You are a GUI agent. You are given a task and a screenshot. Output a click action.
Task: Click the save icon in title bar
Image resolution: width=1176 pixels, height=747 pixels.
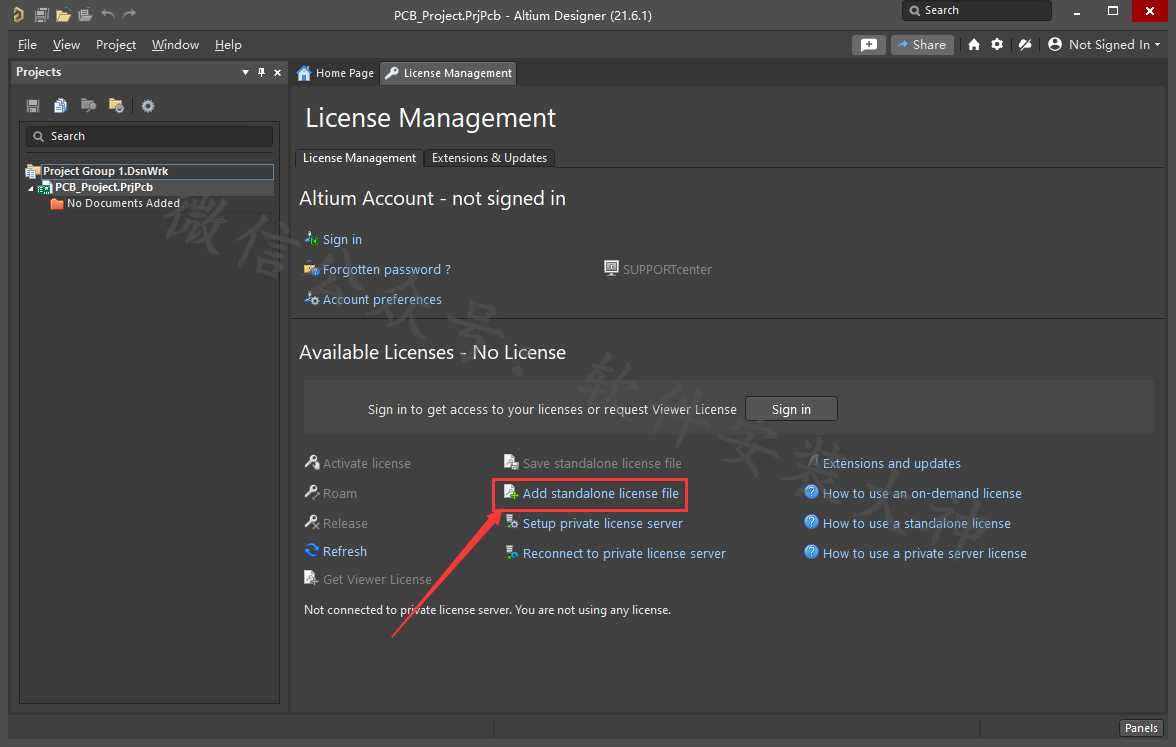point(42,14)
